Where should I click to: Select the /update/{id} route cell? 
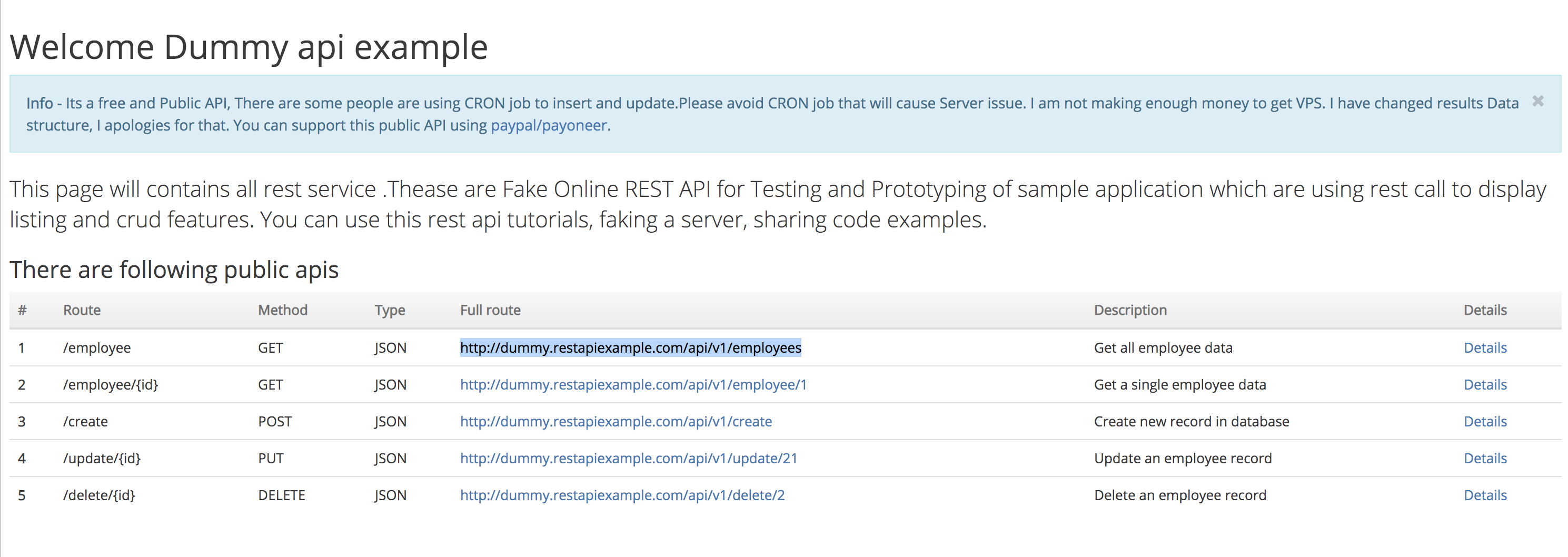click(x=102, y=459)
